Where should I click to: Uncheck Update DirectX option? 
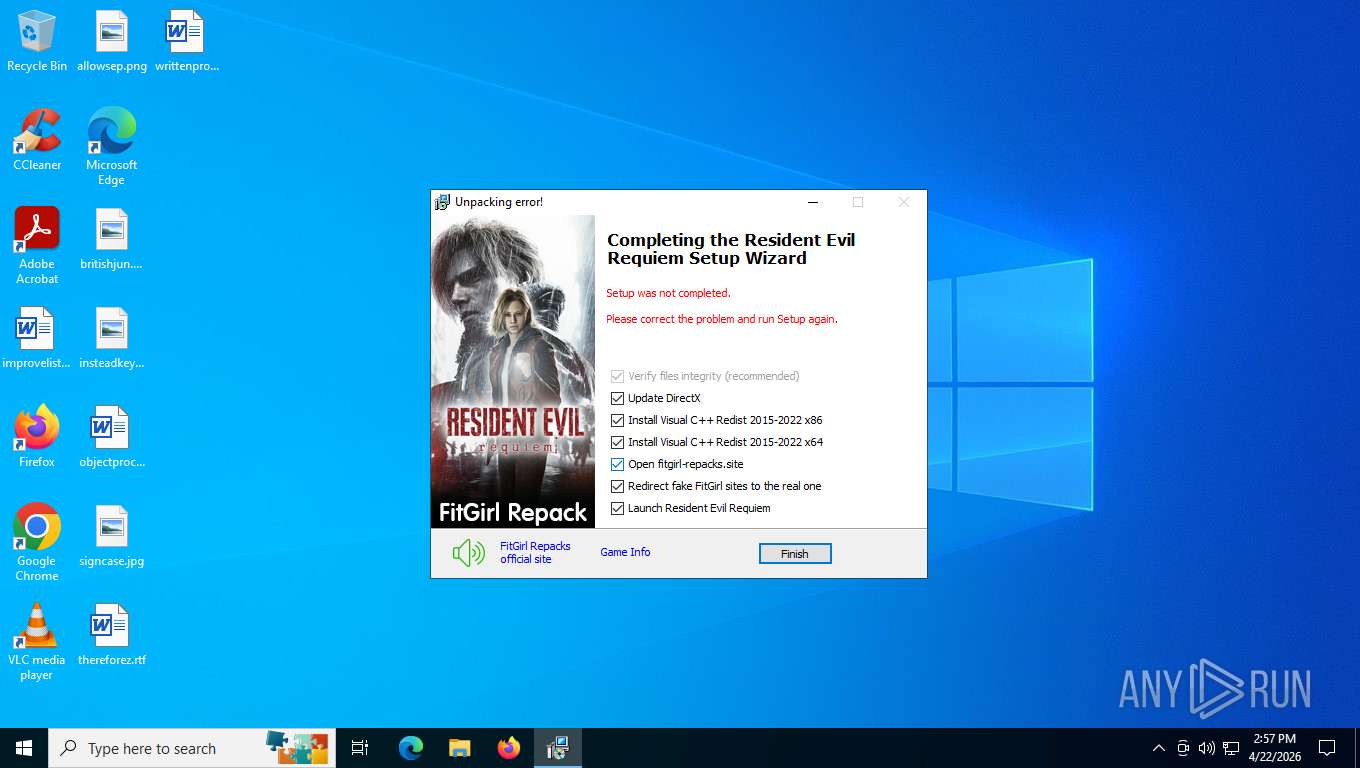pyautogui.click(x=617, y=398)
